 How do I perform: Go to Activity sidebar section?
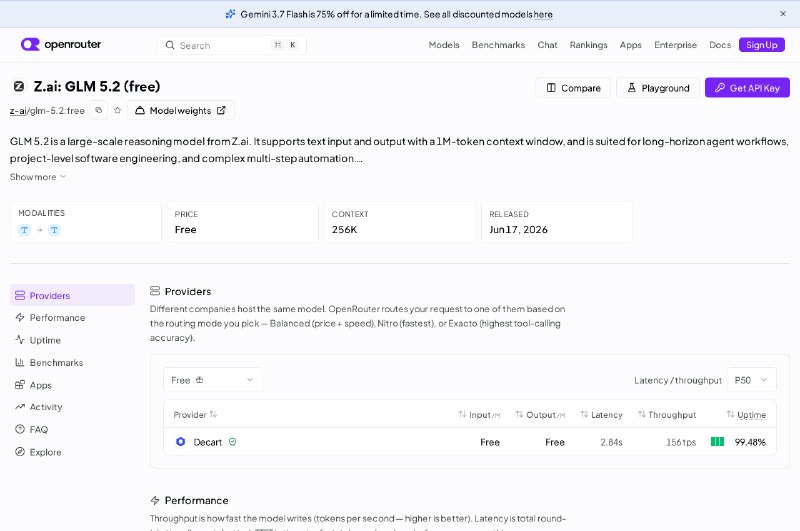tap(72, 407)
